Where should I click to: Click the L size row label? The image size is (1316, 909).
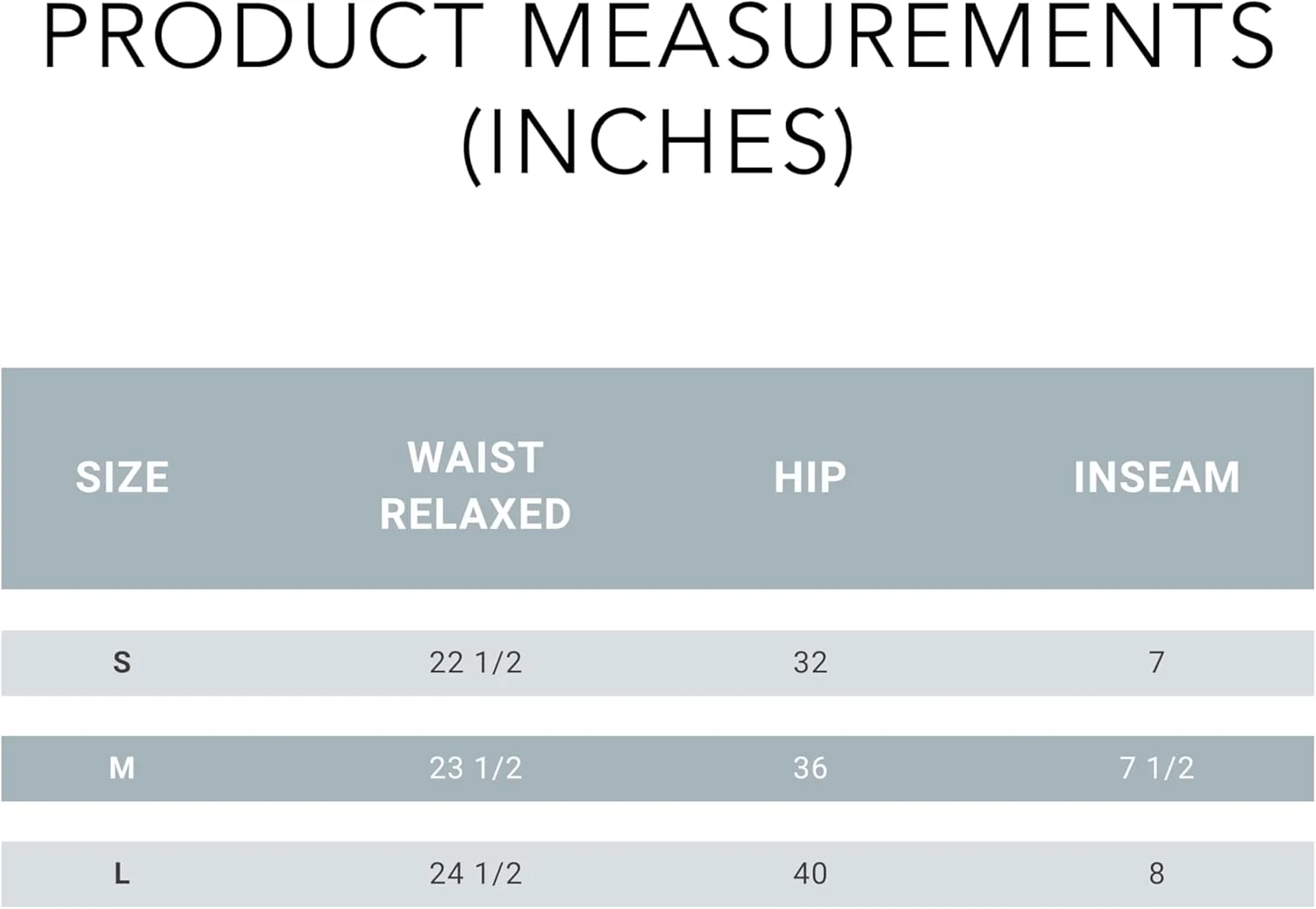pyautogui.click(x=122, y=874)
